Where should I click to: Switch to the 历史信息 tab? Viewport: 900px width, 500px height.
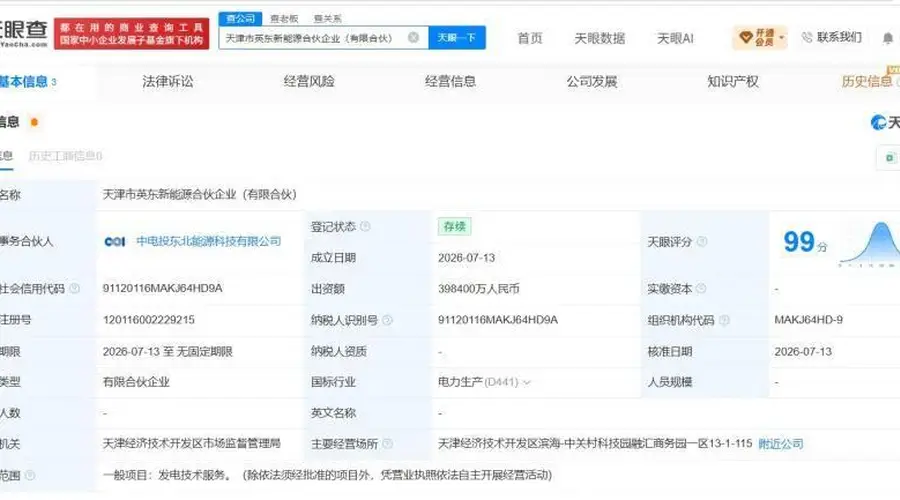point(867,82)
